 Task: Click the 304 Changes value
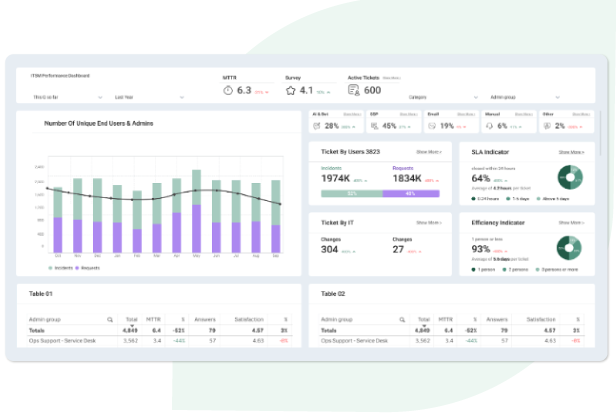[x=330, y=249]
